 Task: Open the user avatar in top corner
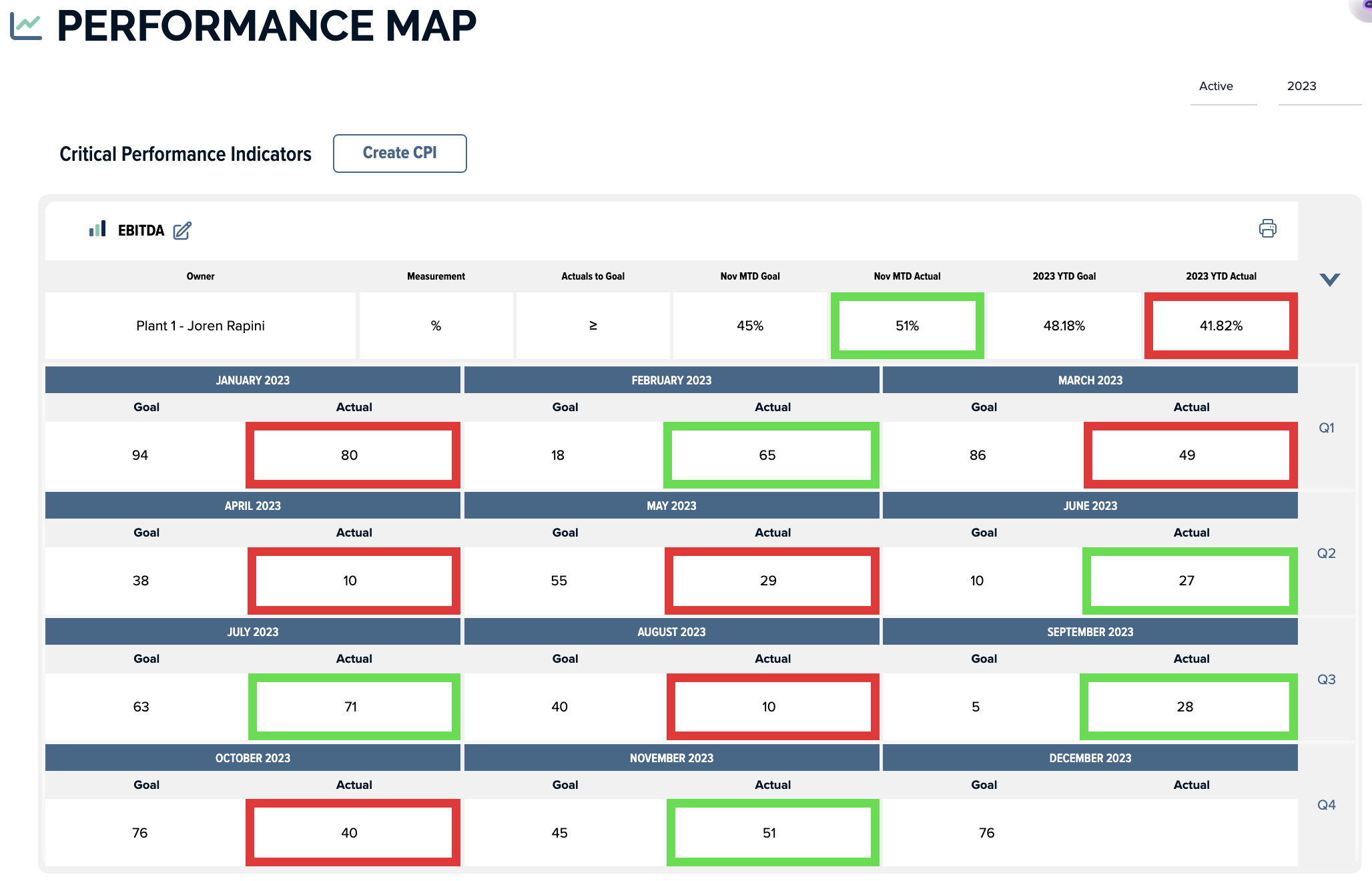coord(1363,7)
